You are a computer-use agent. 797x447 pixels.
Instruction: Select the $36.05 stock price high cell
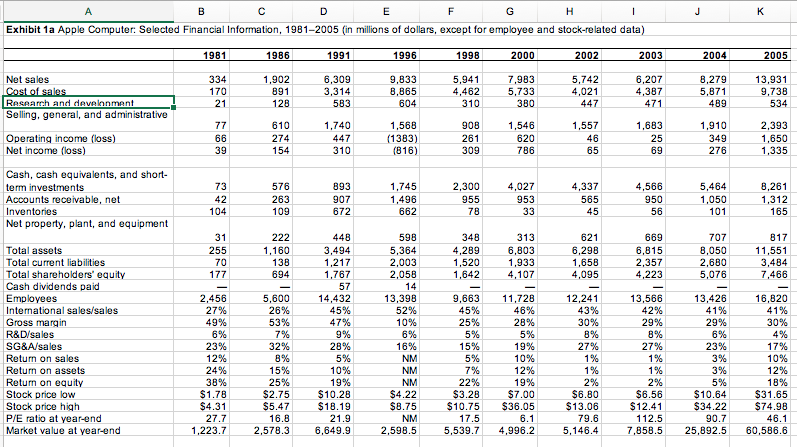point(509,406)
